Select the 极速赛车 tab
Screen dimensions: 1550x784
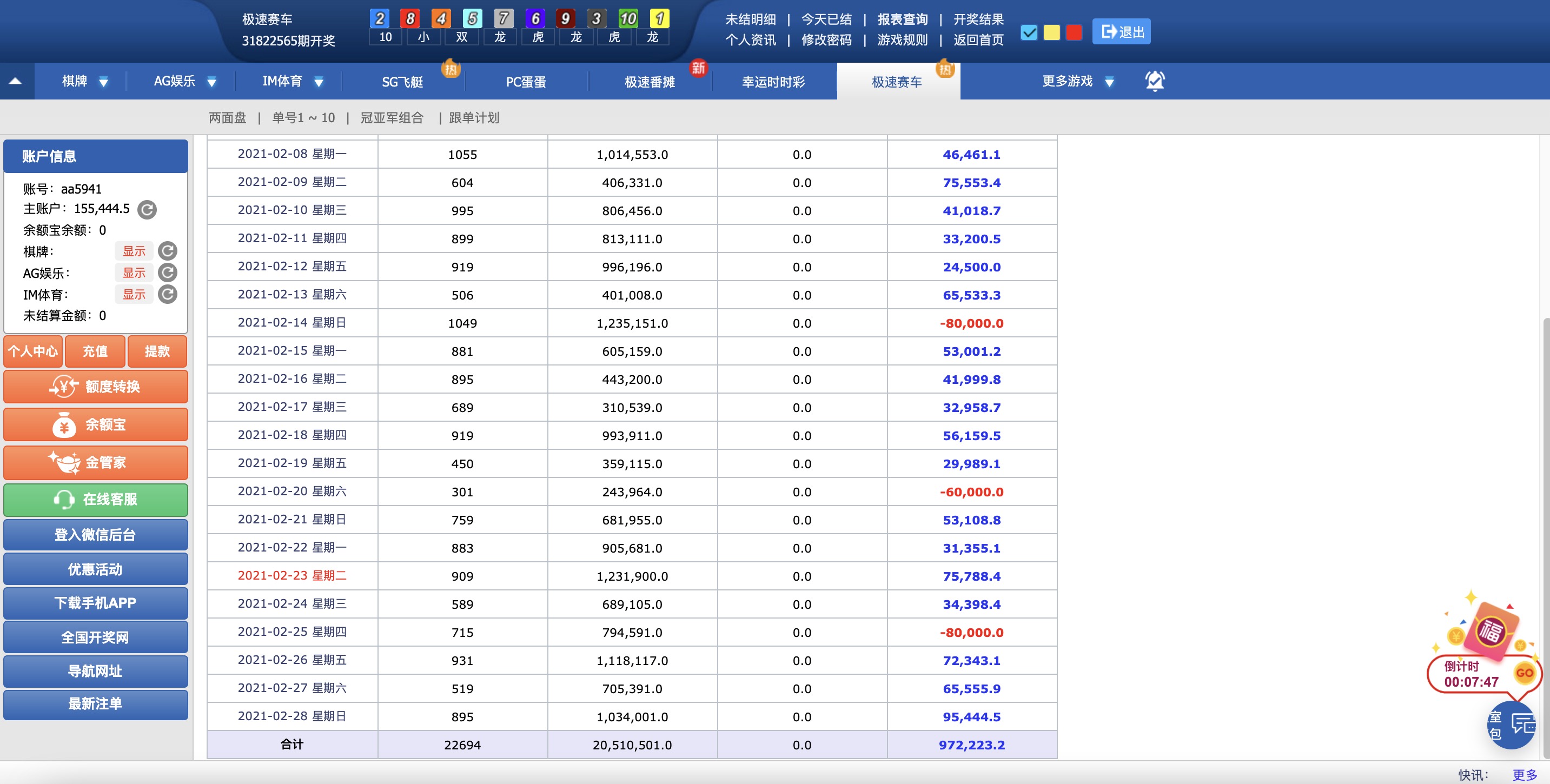[897, 82]
